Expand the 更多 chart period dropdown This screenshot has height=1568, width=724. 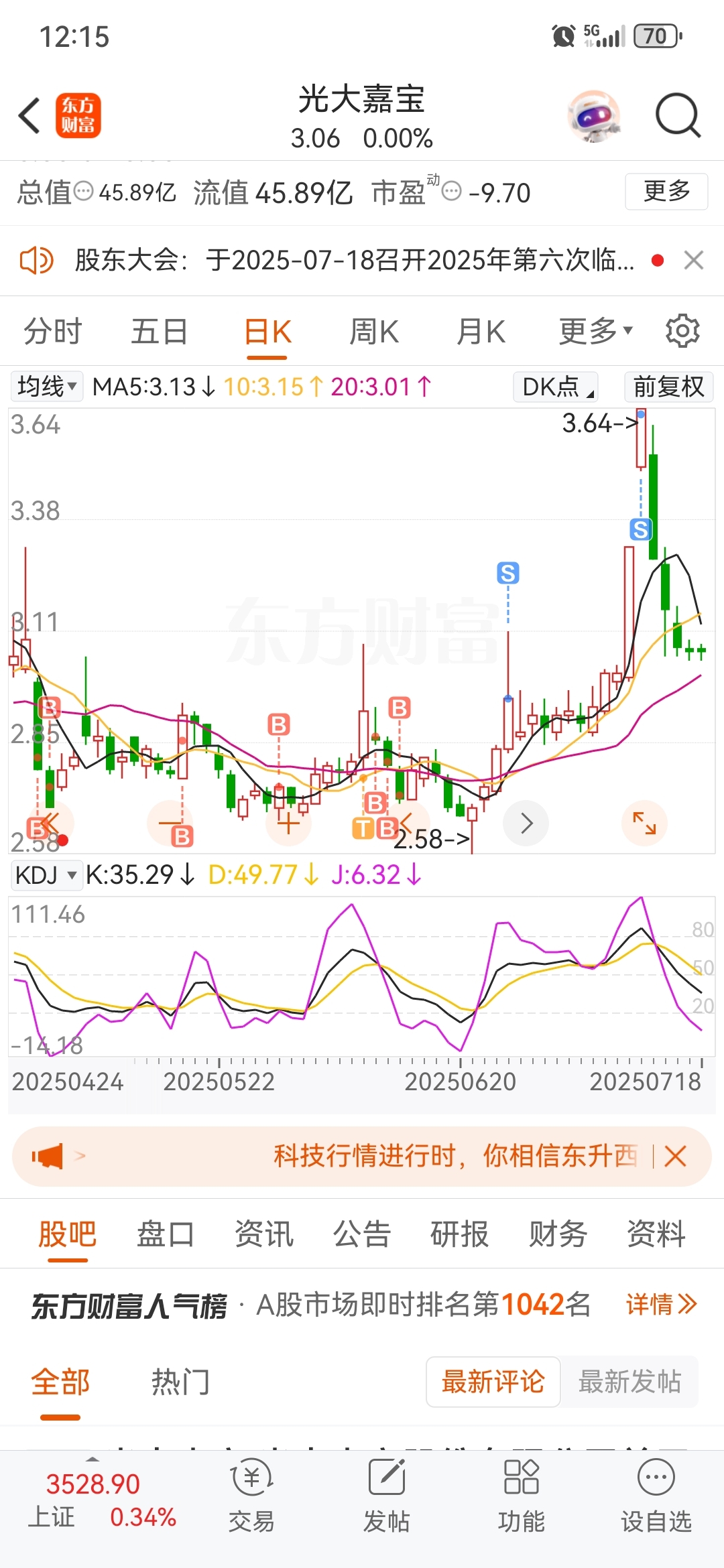pos(596,331)
